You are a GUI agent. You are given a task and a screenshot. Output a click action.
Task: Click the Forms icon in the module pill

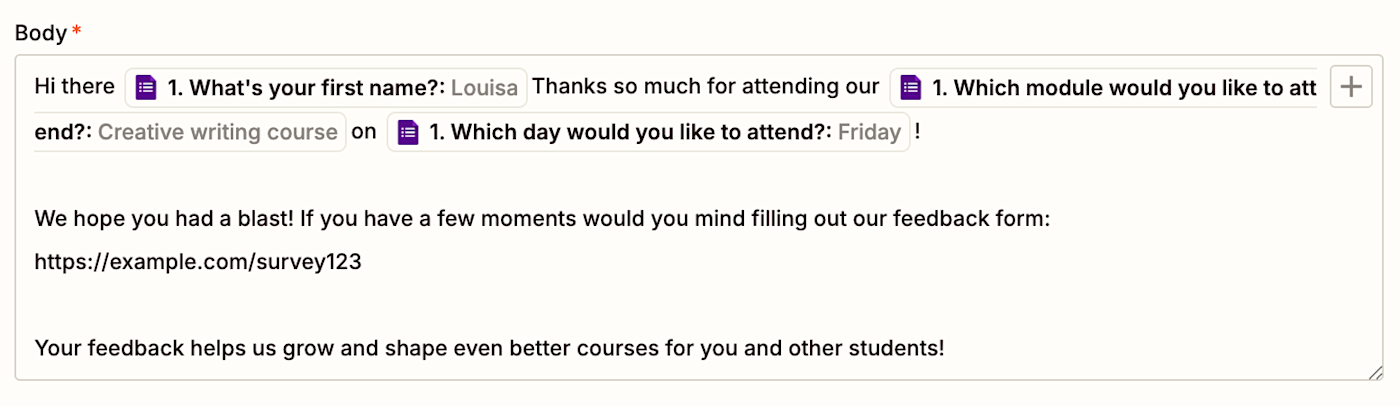911,88
